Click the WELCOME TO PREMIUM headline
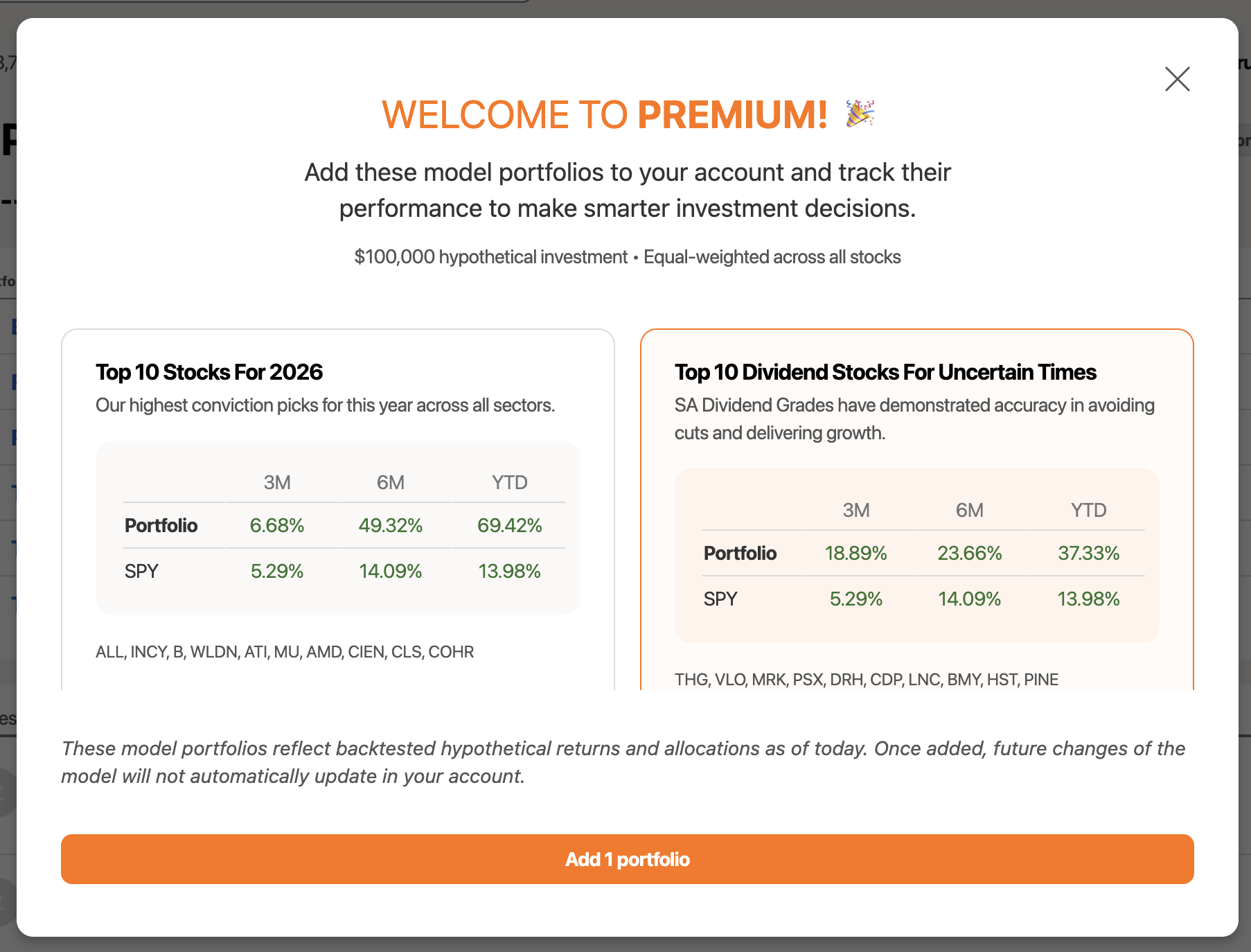This screenshot has width=1251, height=952. 605,114
